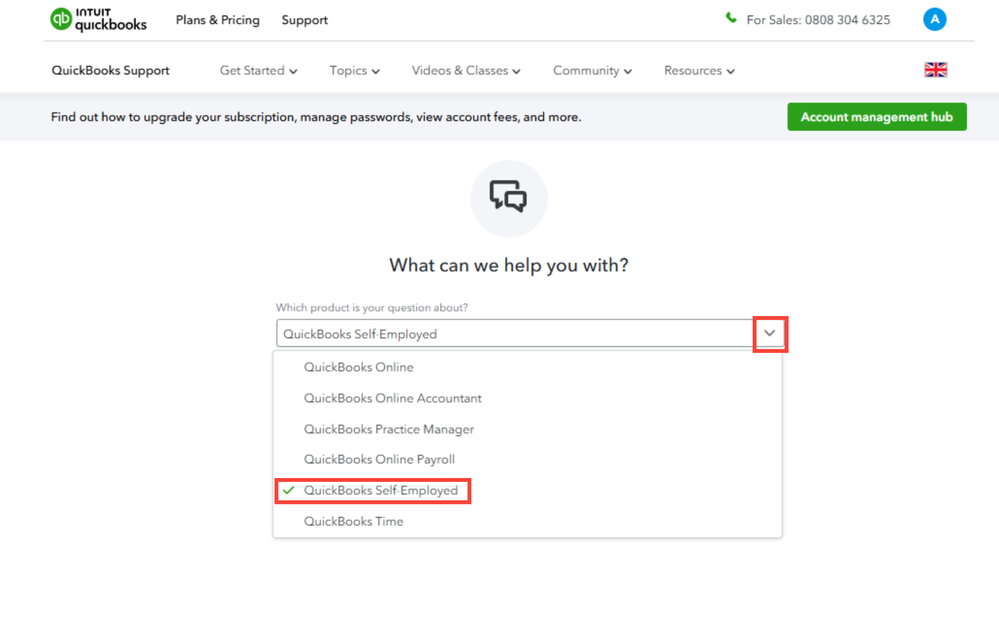Select QuickBooks Practice Manager option
This screenshot has width=999, height=636.
pyautogui.click(x=388, y=429)
